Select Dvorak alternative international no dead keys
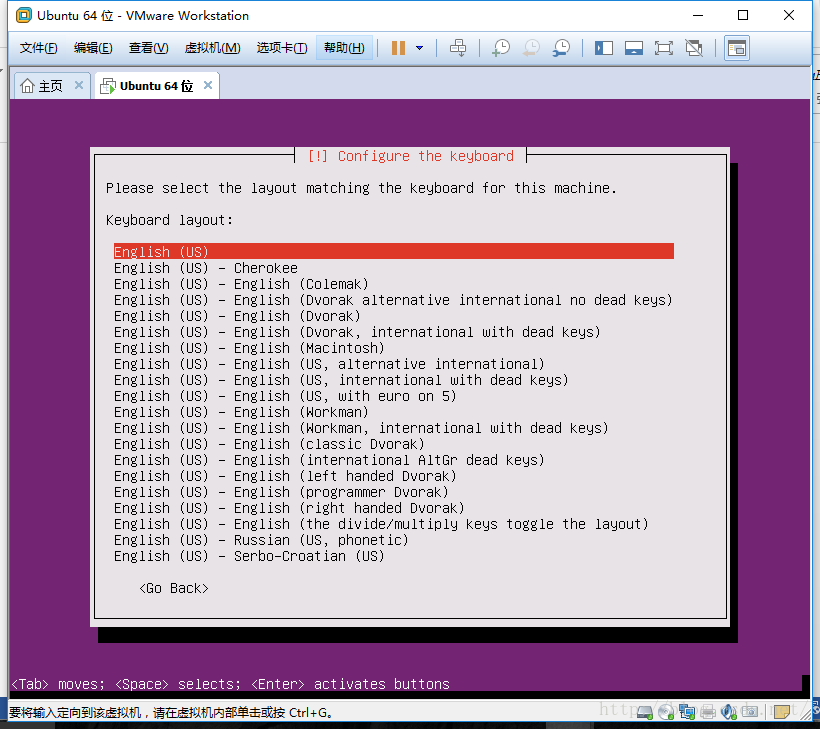The height and width of the screenshot is (729, 820). tap(393, 300)
